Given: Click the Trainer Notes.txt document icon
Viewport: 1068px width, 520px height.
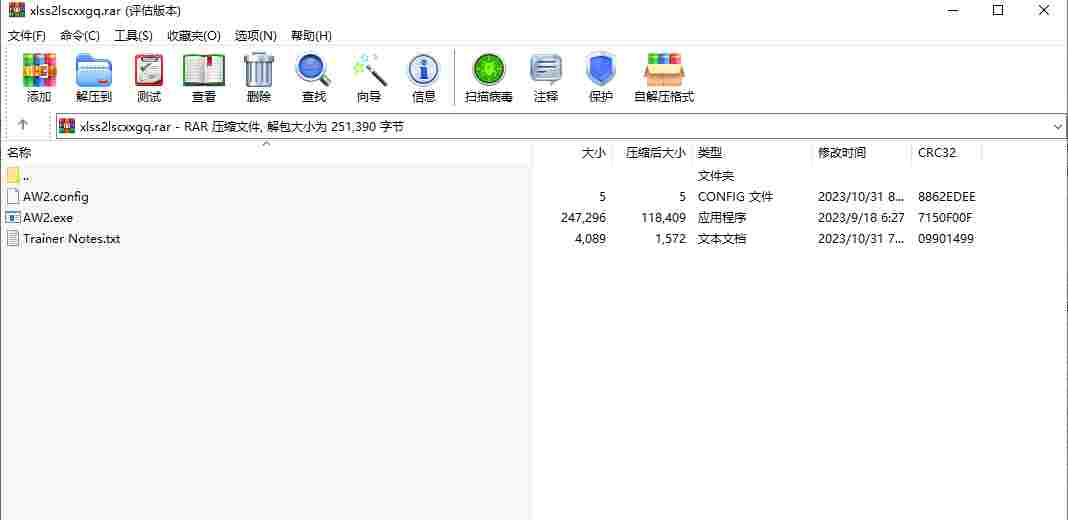Looking at the screenshot, I should pos(13,239).
